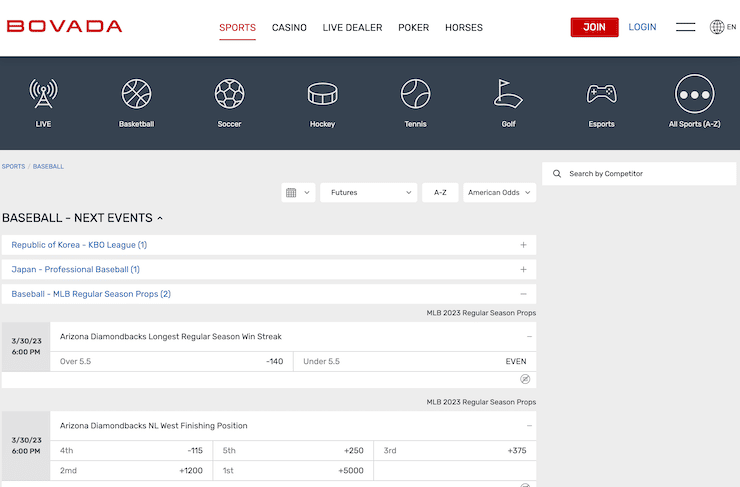The image size is (740, 487).
Task: Select the Soccer ball icon
Action: click(229, 95)
